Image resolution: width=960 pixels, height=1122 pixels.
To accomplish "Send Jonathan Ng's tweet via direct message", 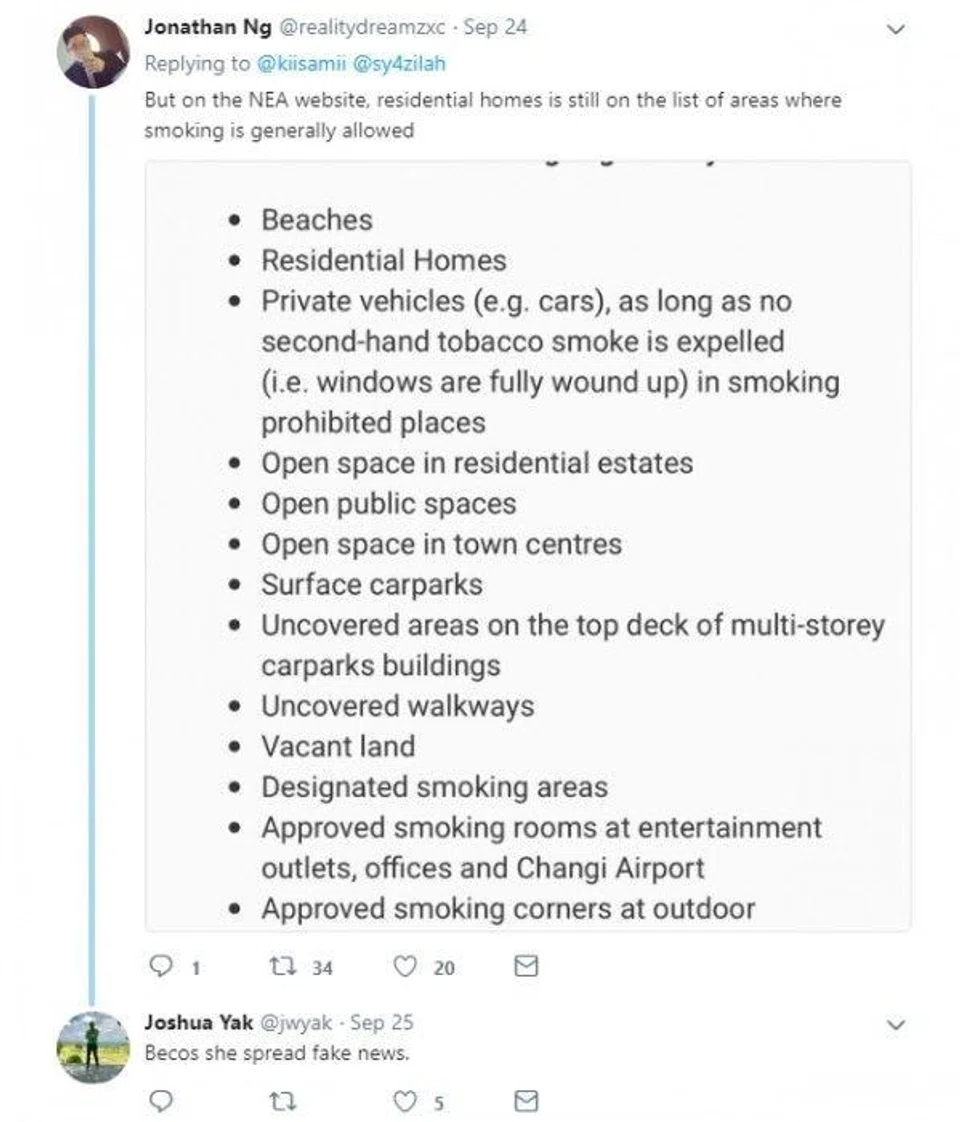I will click(526, 966).
